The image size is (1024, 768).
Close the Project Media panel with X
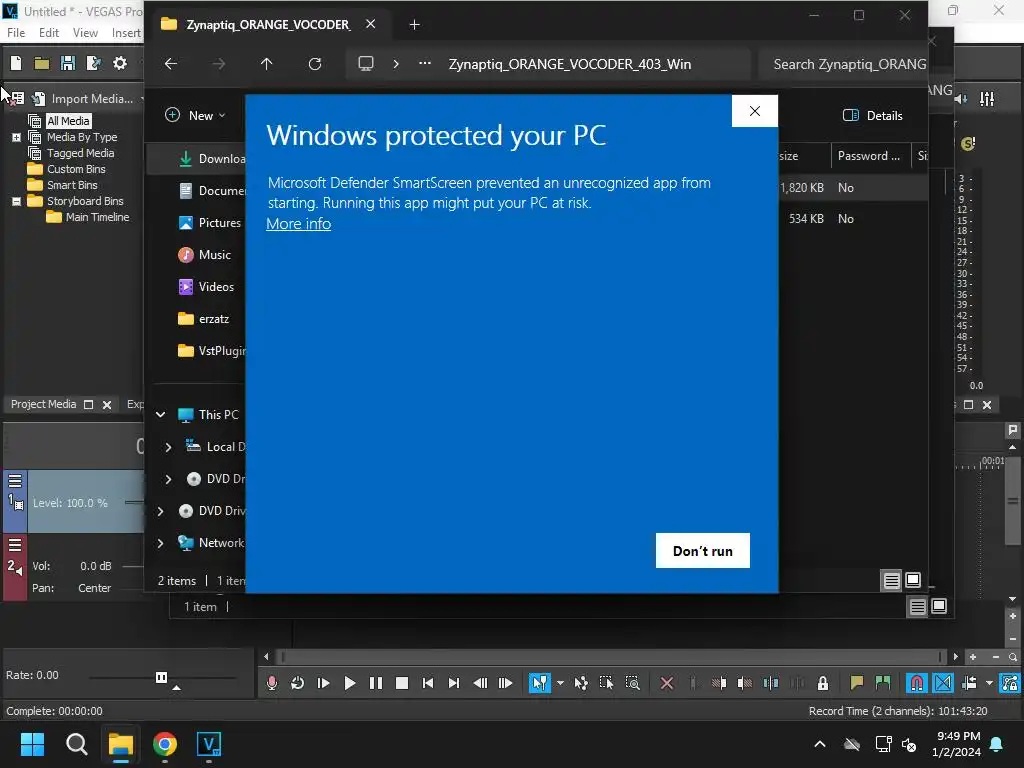pos(106,405)
